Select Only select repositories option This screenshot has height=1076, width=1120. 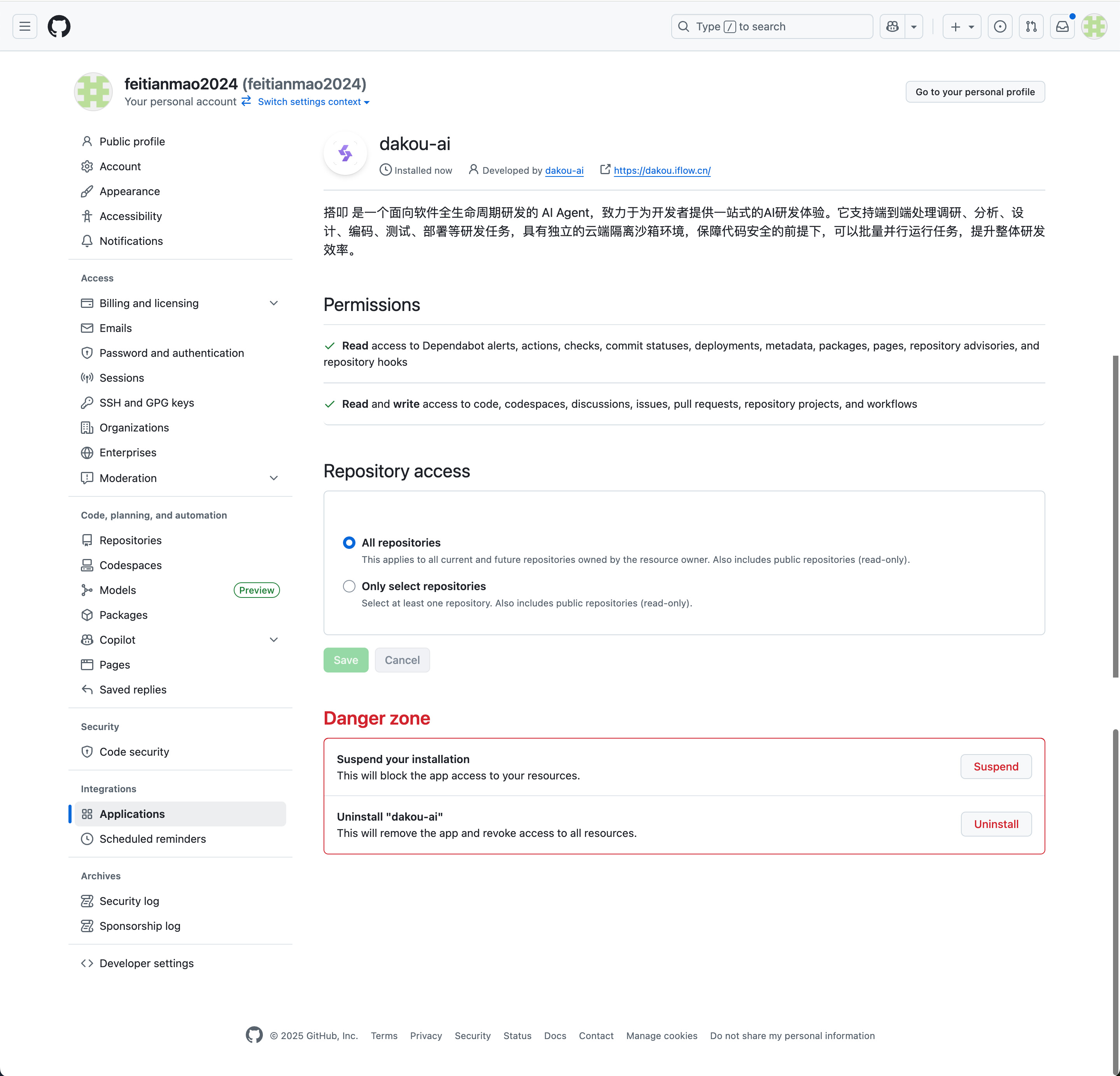pyautogui.click(x=349, y=586)
